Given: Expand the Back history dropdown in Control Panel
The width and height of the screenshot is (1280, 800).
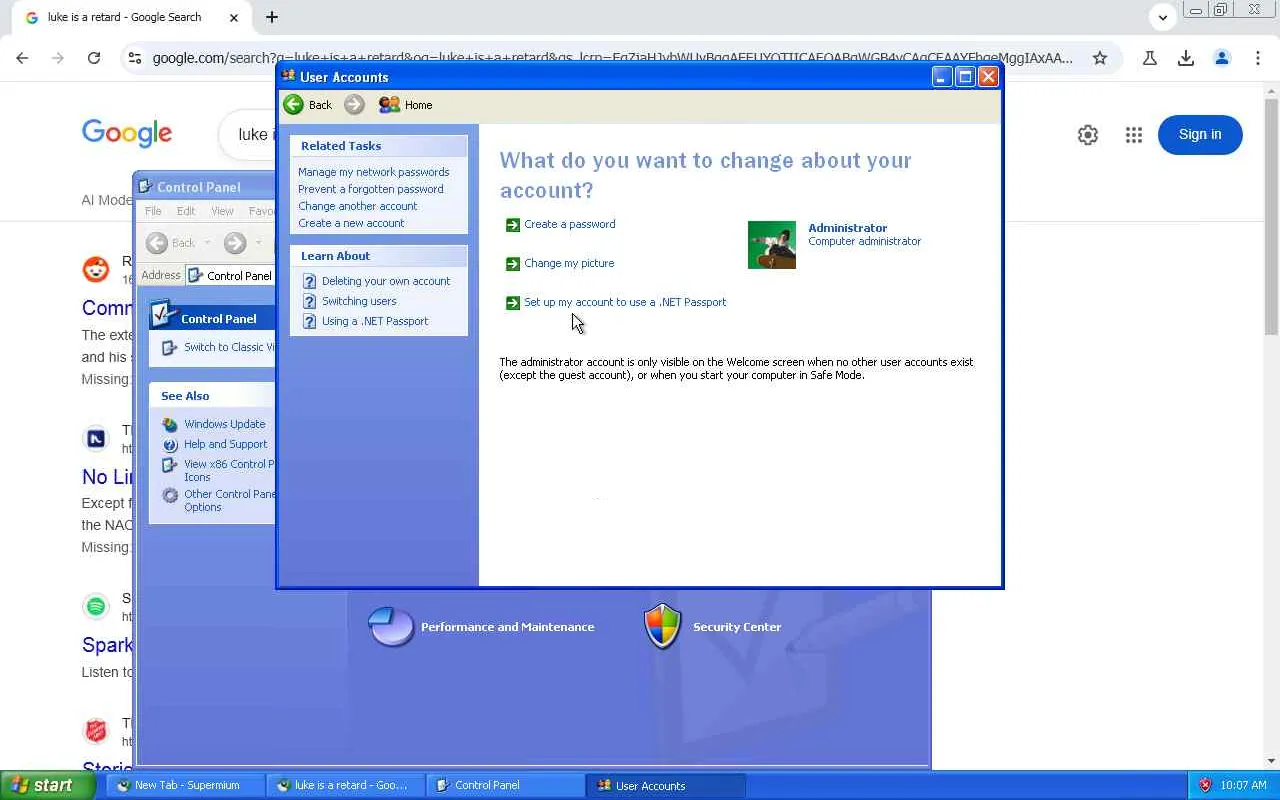Looking at the screenshot, I should pyautogui.click(x=208, y=243).
